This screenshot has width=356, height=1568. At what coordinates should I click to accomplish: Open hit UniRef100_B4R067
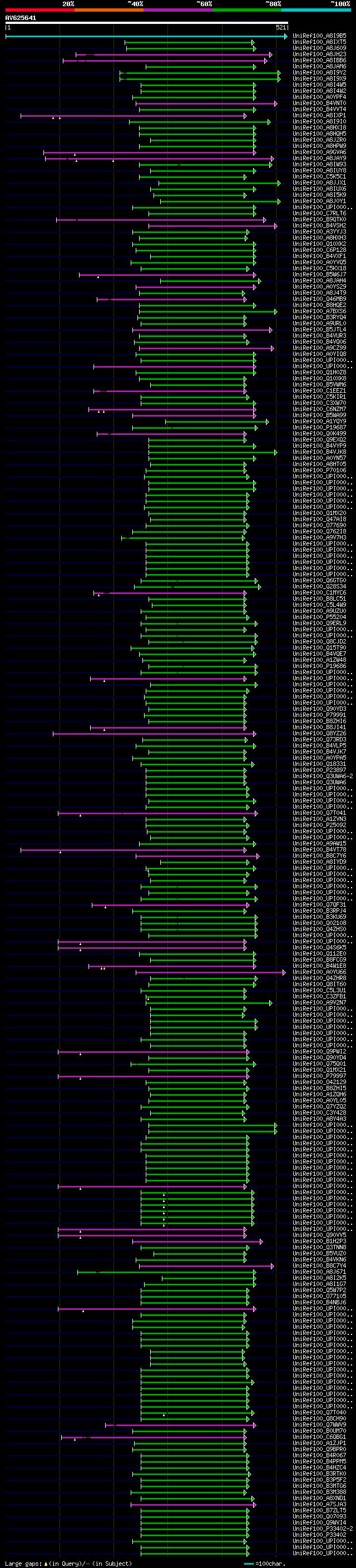tap(319, 1456)
